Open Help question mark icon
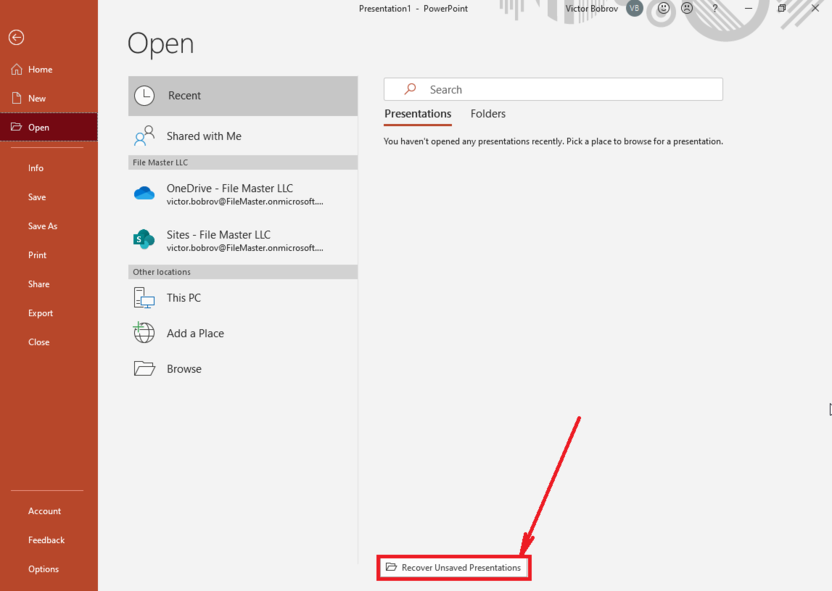832x591 pixels. point(715,8)
